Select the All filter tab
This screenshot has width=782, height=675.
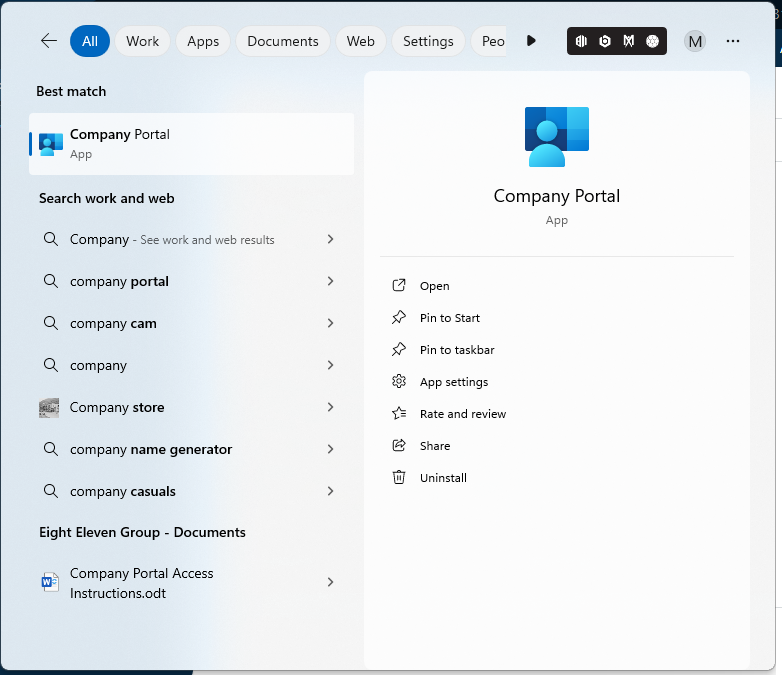coord(90,41)
